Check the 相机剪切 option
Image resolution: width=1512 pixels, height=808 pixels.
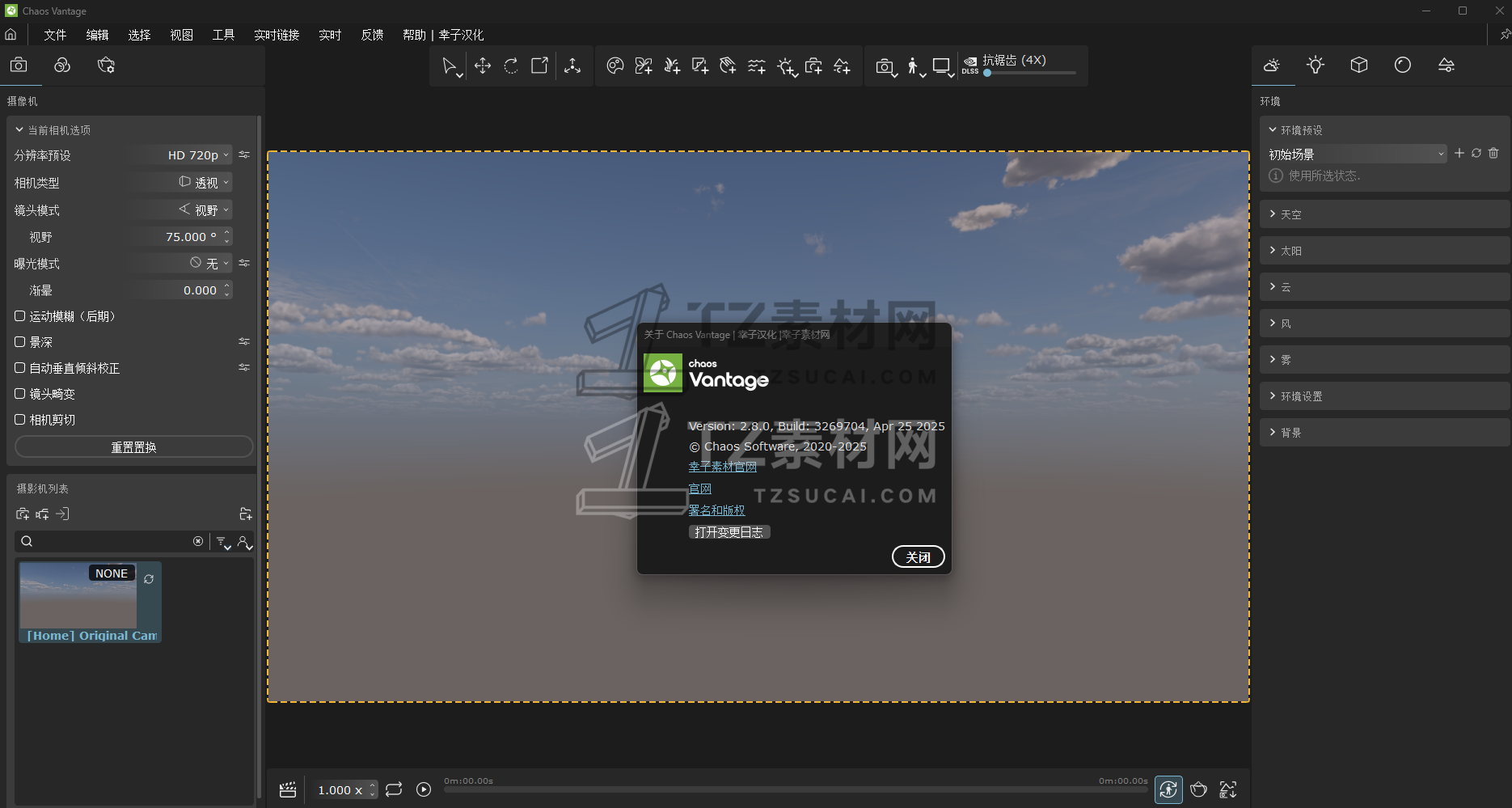point(20,420)
